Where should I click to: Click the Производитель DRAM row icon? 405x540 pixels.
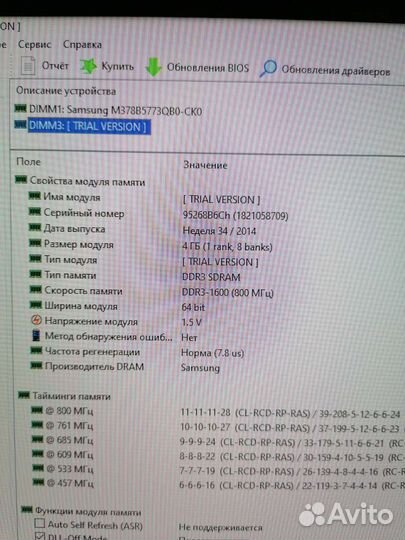[36, 365]
